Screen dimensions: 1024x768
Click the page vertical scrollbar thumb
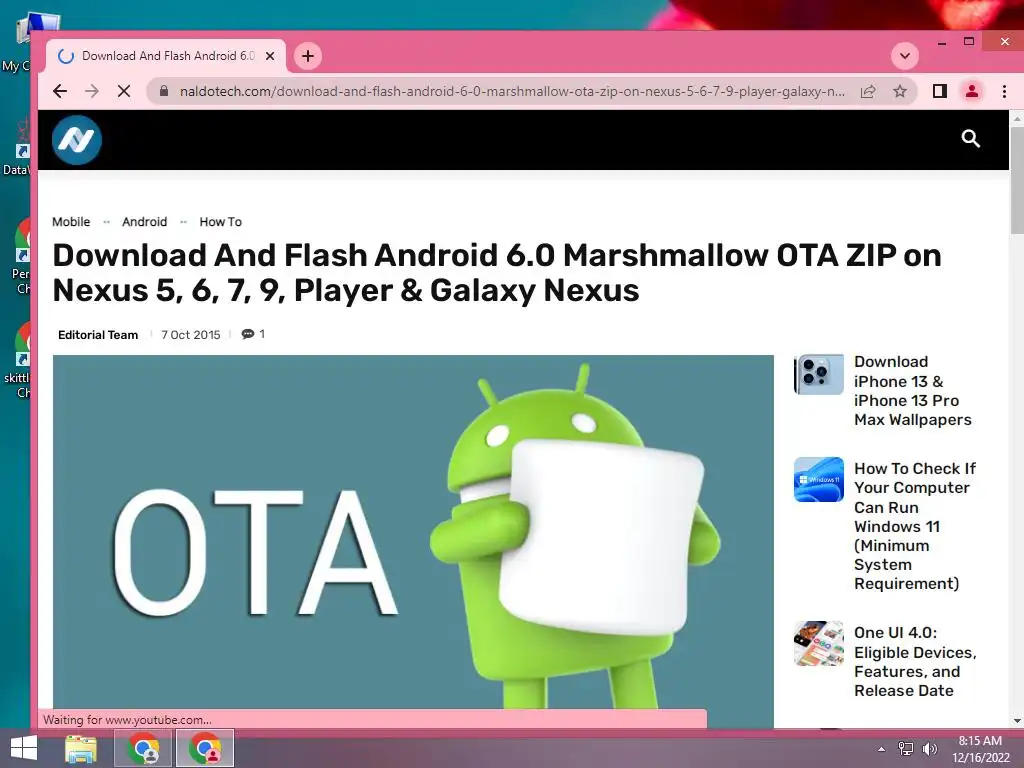(x=1016, y=180)
